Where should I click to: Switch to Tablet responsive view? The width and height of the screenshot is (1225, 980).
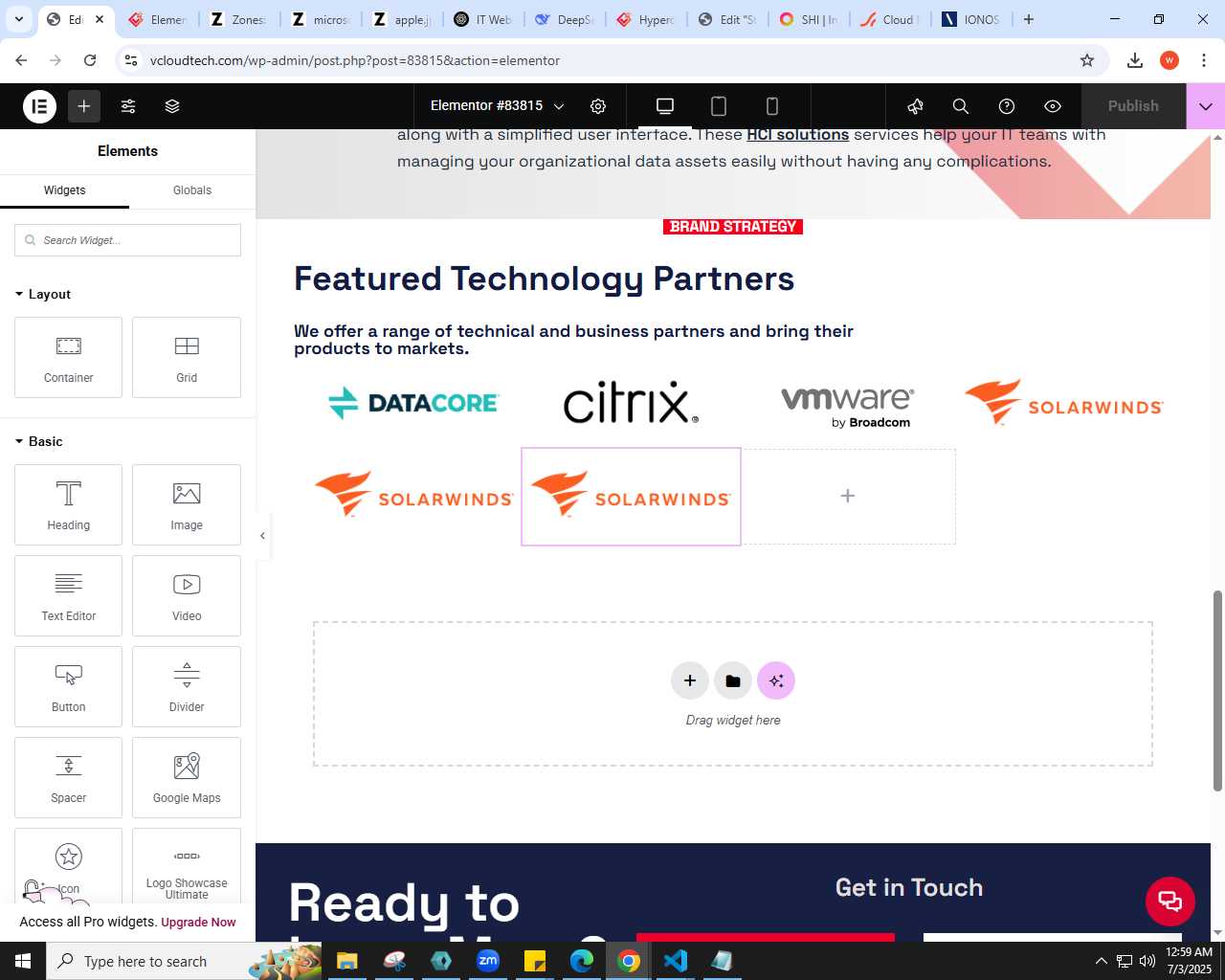point(719,106)
